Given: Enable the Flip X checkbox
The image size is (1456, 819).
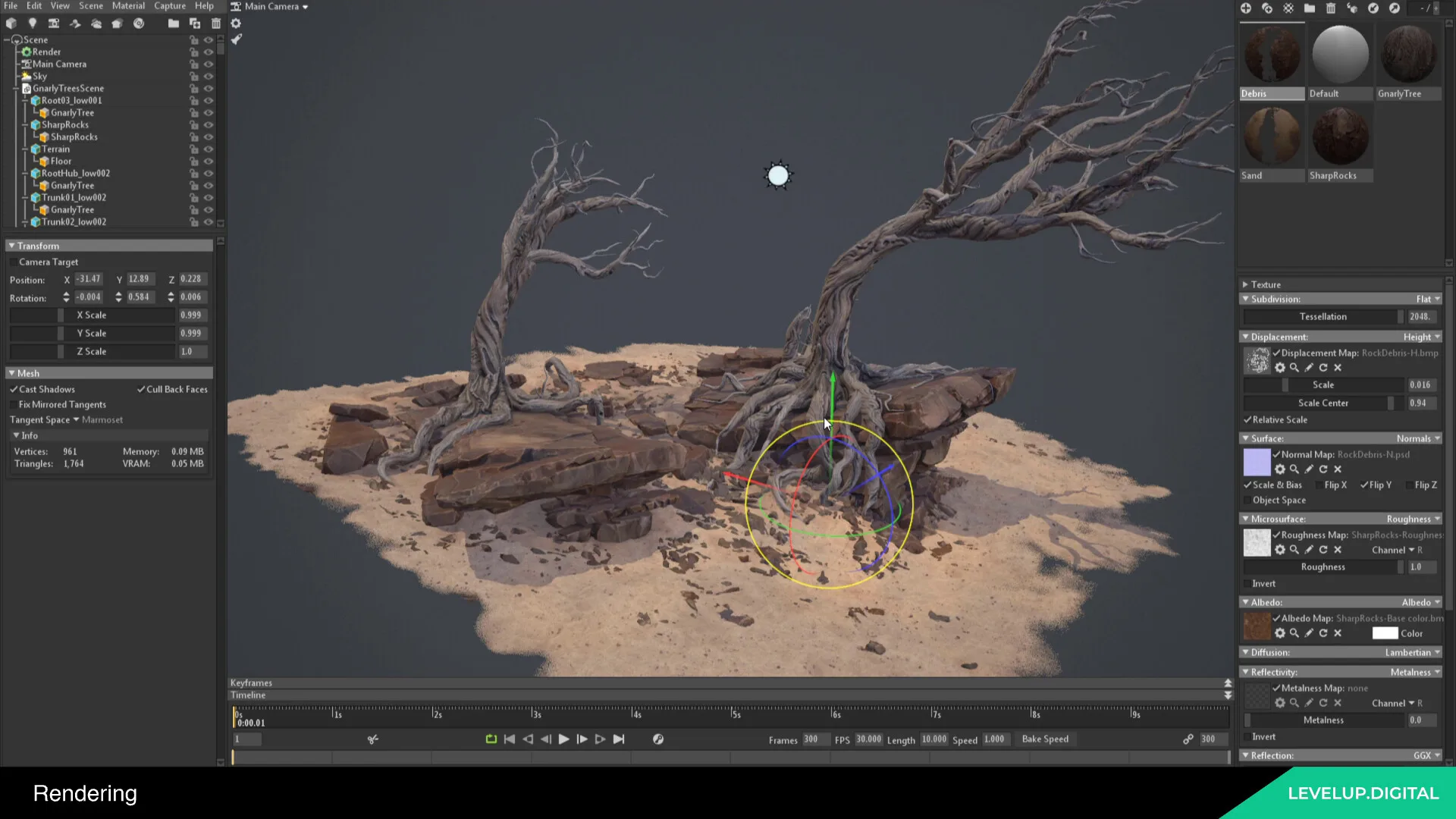Looking at the screenshot, I should pyautogui.click(x=1319, y=485).
